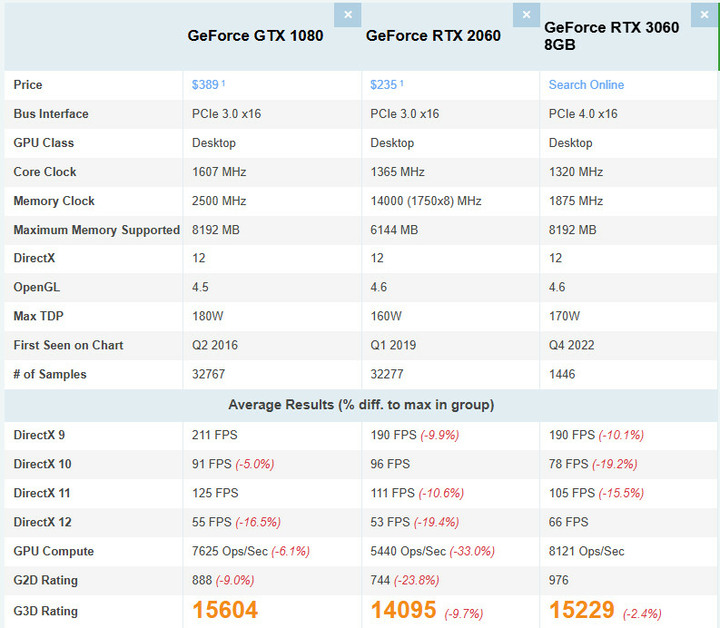Select the GeForce GTX 1080 heading
The height and width of the screenshot is (628, 720).
255,36
